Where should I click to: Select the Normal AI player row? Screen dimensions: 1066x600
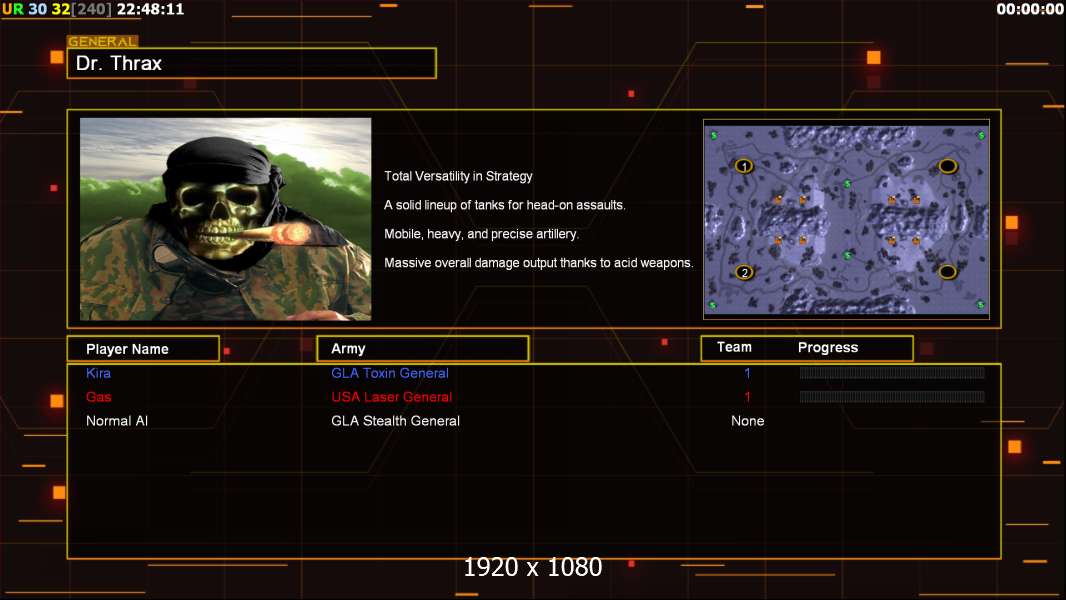coord(534,421)
